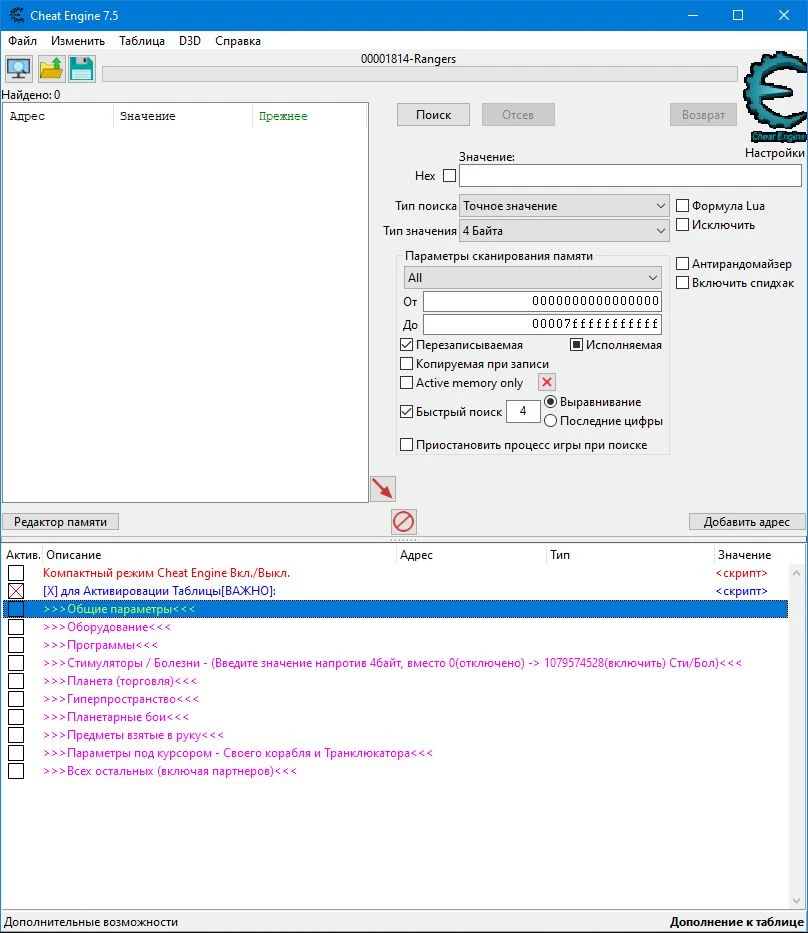Expand Планета (торговля) group checkbox
The height and width of the screenshot is (933, 808).
click(16, 681)
